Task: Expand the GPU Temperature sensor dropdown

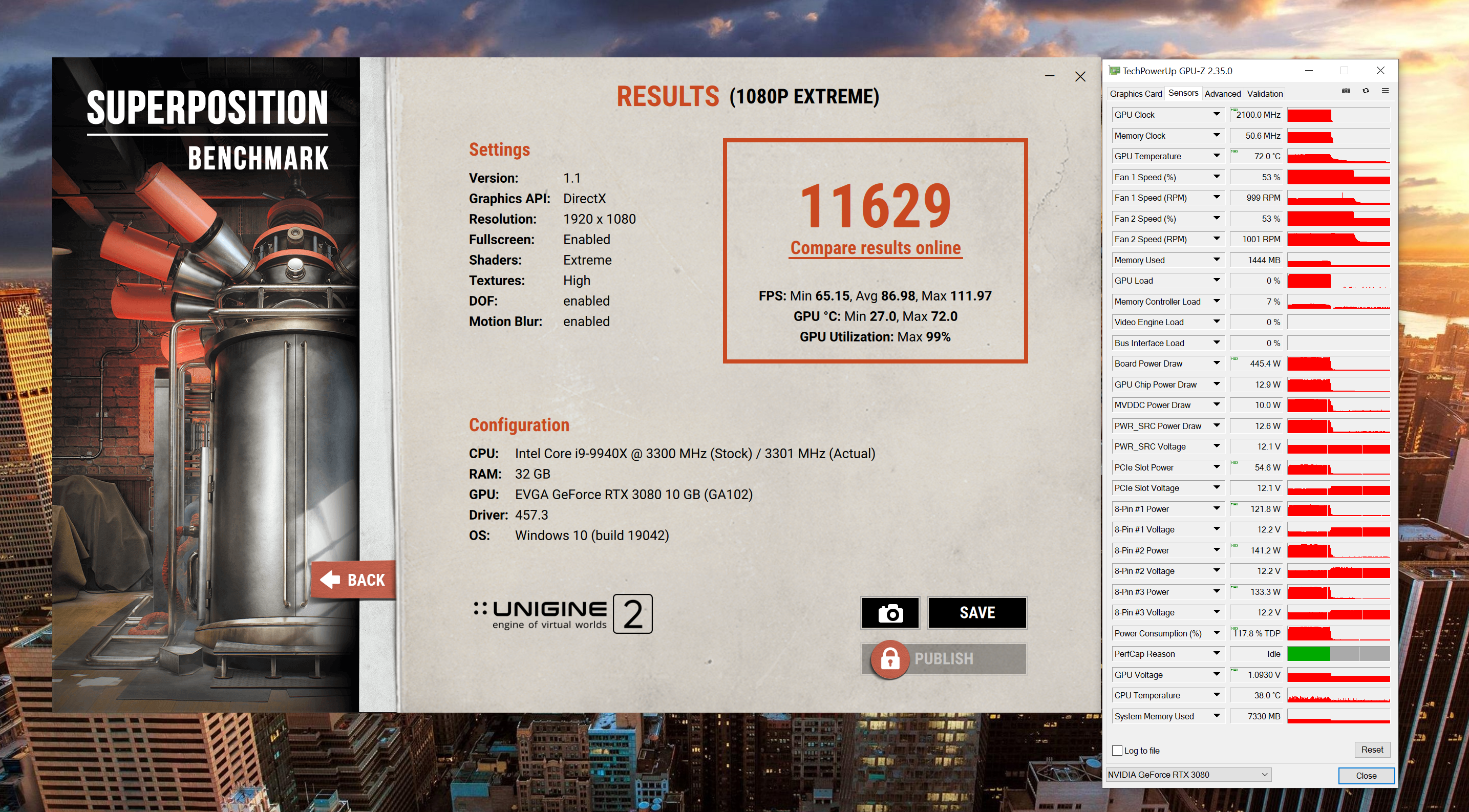Action: (1217, 156)
